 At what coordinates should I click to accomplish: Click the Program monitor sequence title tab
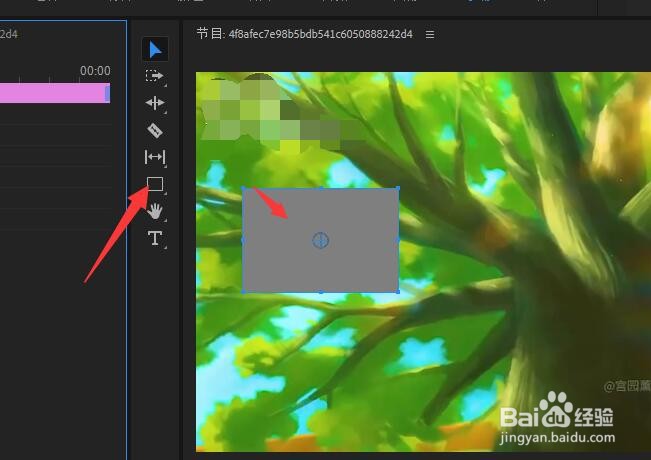tap(304, 34)
